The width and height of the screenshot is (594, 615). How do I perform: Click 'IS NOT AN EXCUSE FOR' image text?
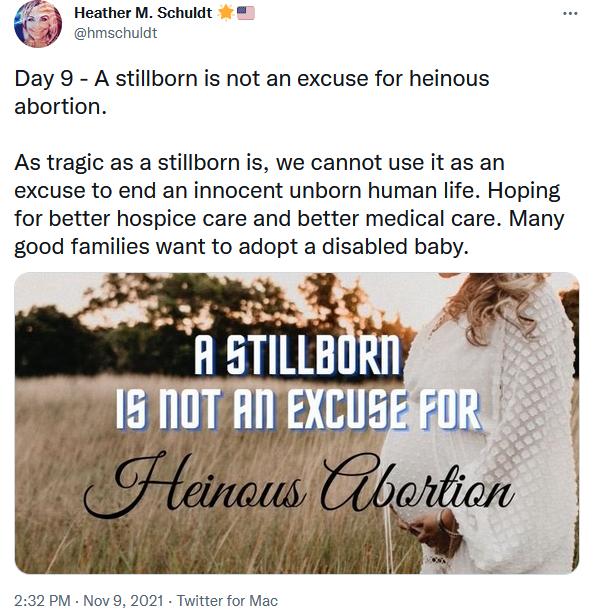tap(298, 410)
